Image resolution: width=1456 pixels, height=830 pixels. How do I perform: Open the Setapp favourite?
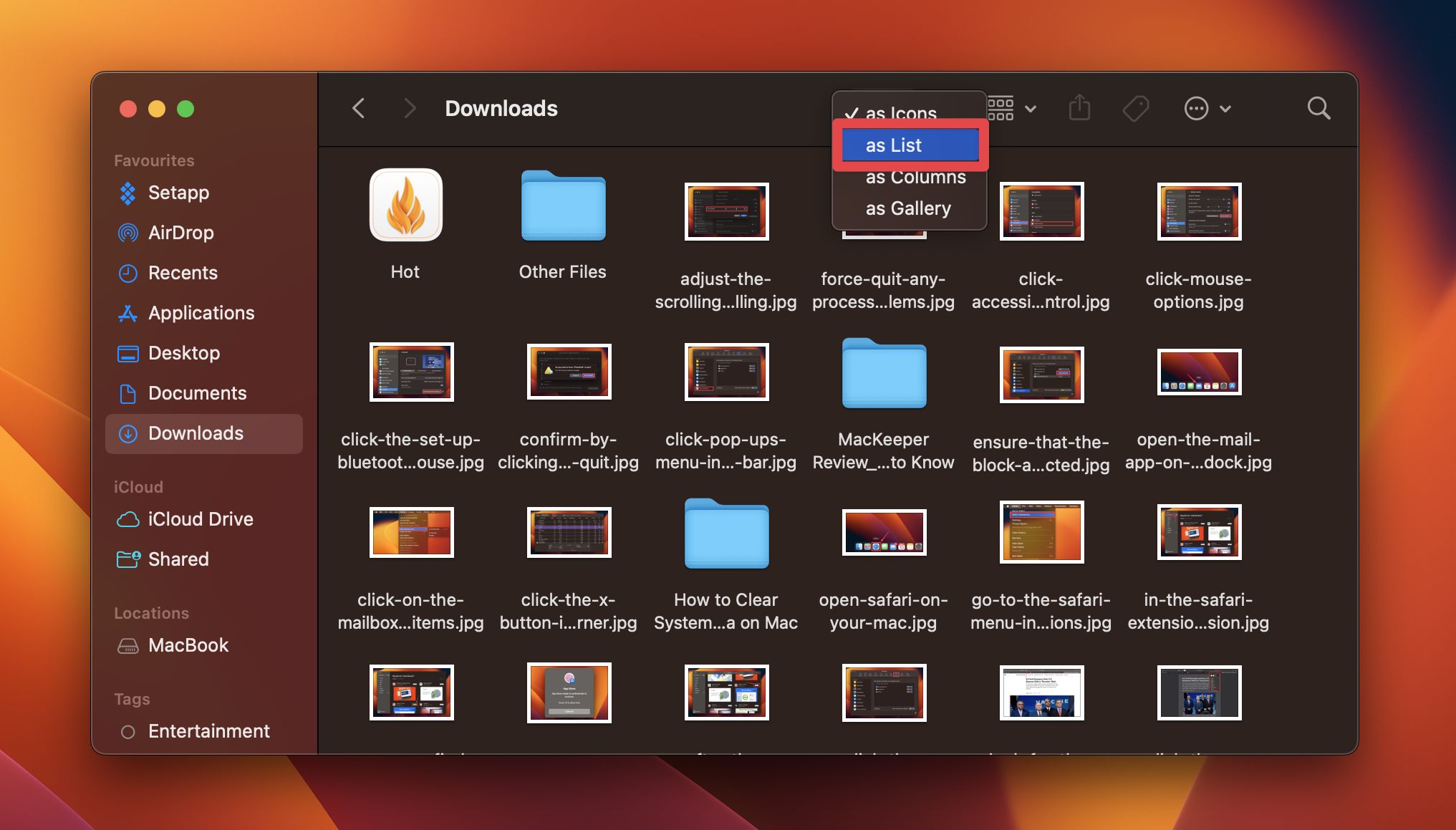tap(178, 192)
